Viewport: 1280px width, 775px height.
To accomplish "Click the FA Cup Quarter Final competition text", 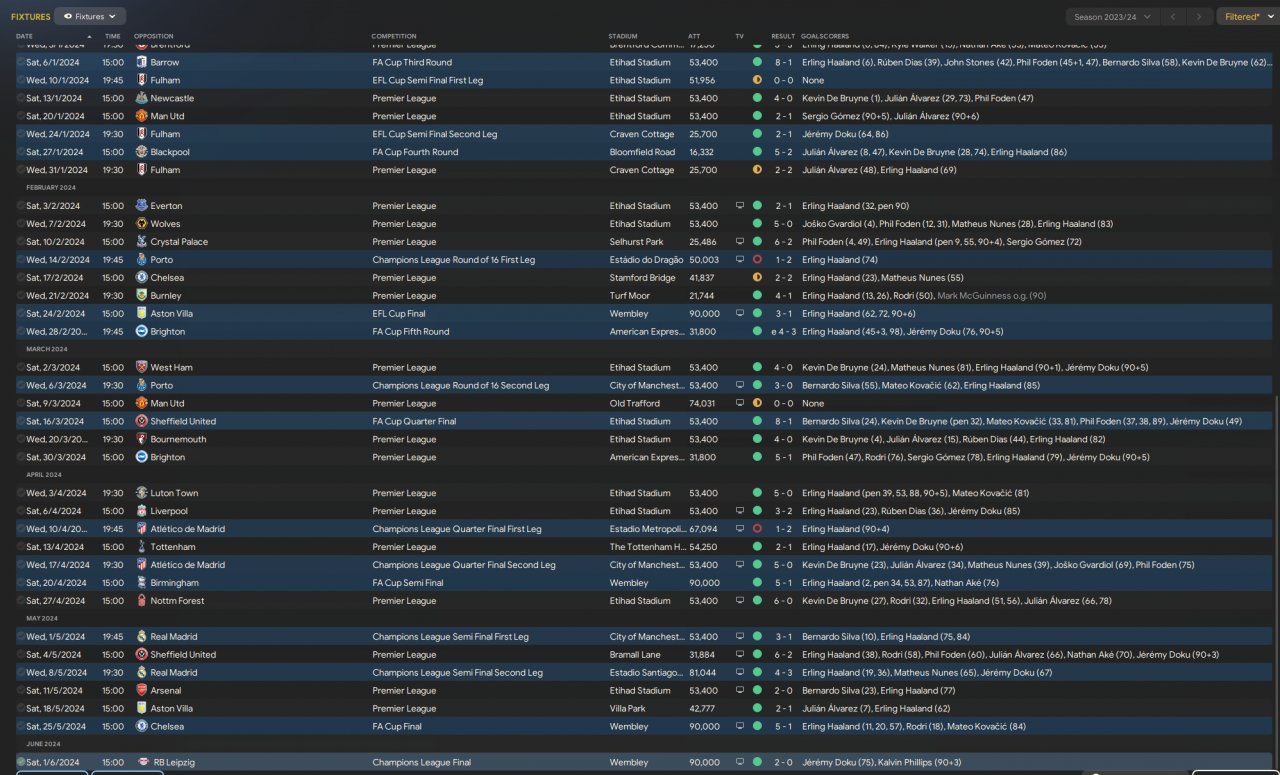I will (x=414, y=422).
